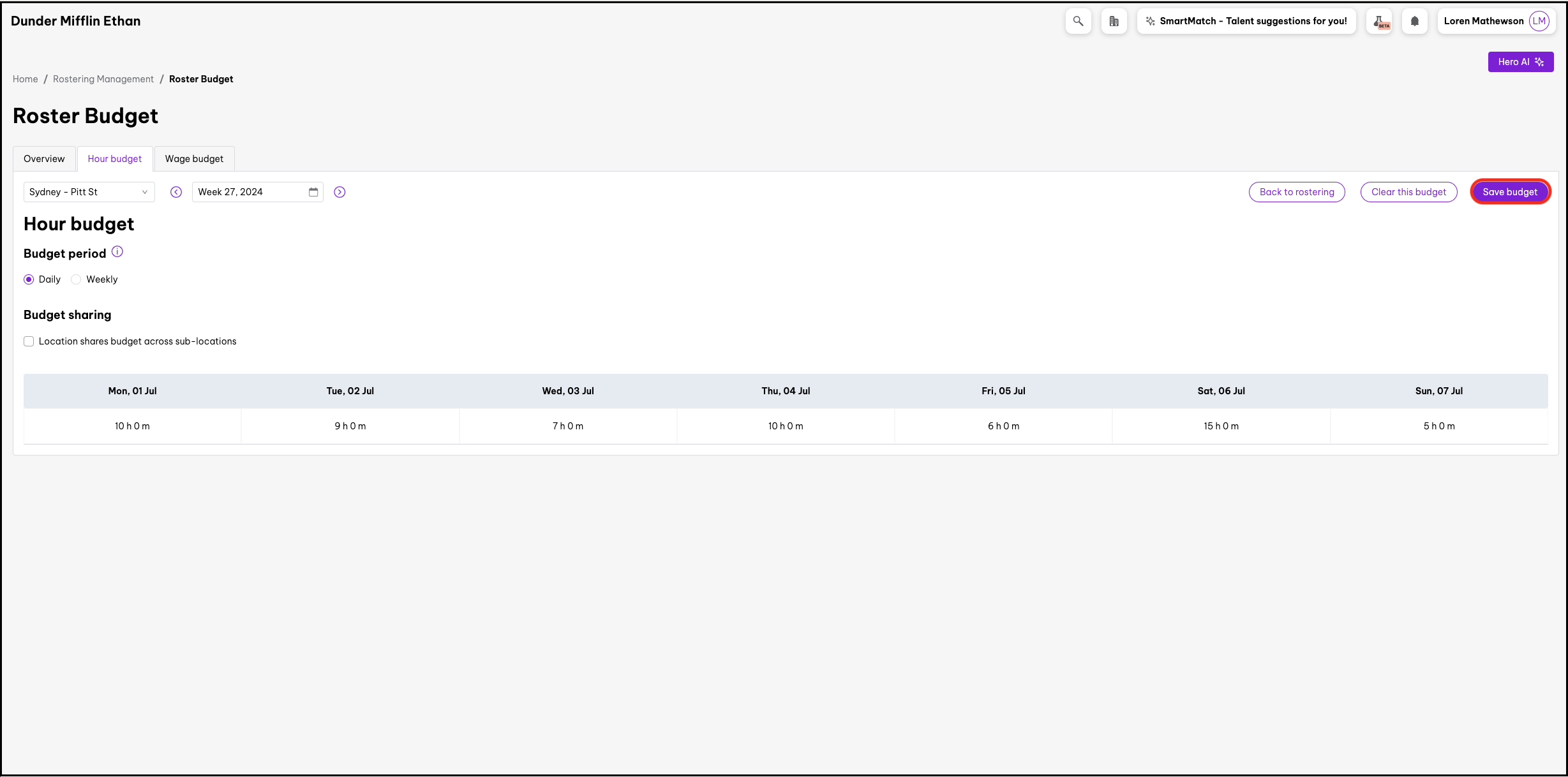
Task: Open Loren Mathewson user menu
Action: [1496, 21]
